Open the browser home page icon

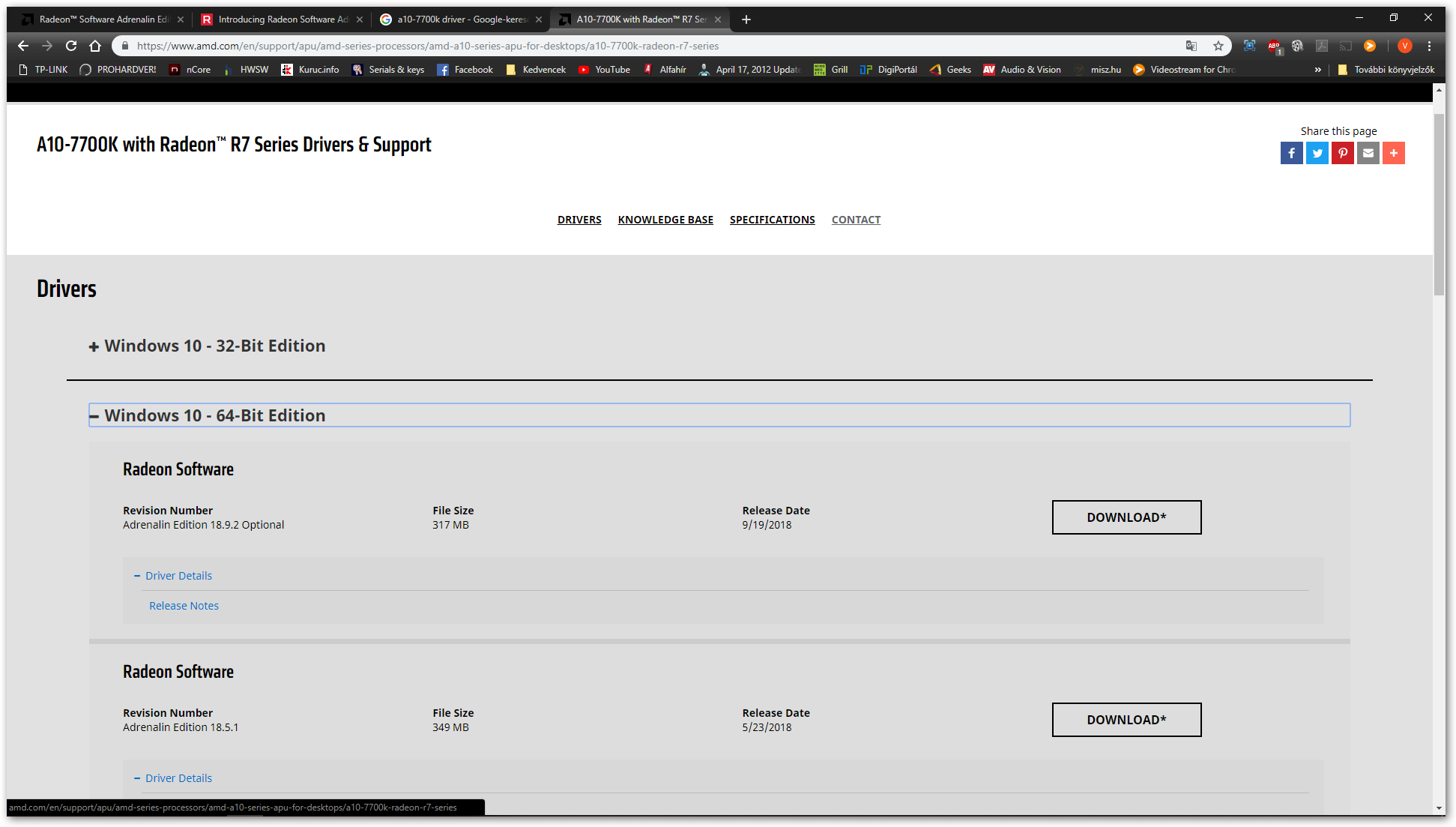pos(95,46)
